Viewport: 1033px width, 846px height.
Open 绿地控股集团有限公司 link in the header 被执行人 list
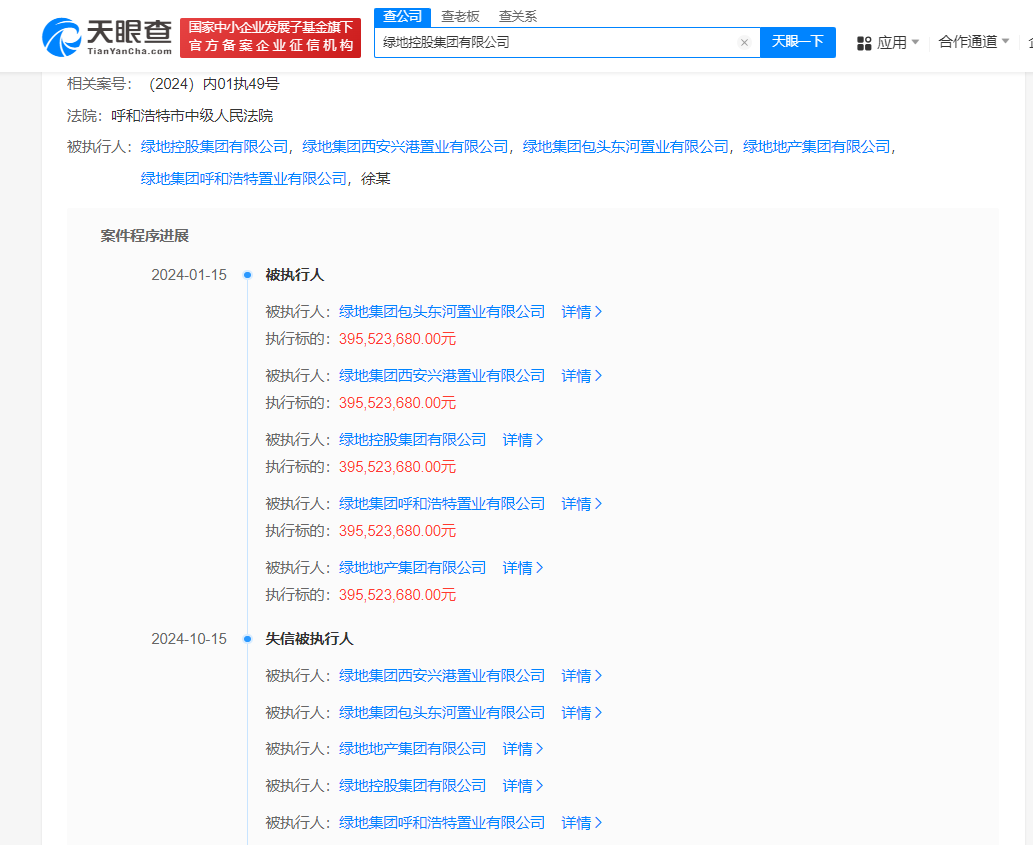[x=214, y=147]
